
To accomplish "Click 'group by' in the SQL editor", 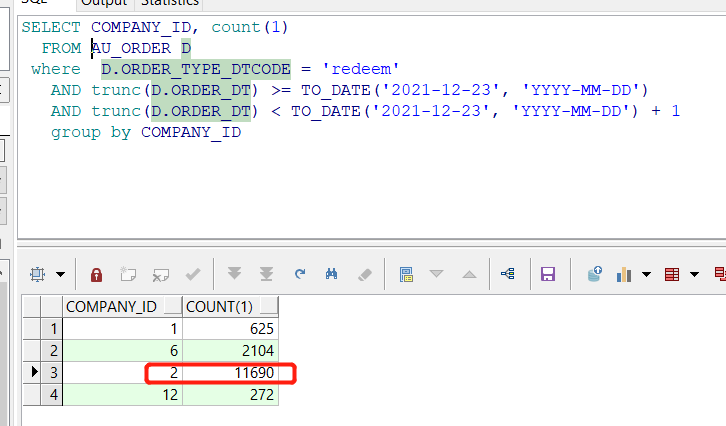I will [91, 133].
